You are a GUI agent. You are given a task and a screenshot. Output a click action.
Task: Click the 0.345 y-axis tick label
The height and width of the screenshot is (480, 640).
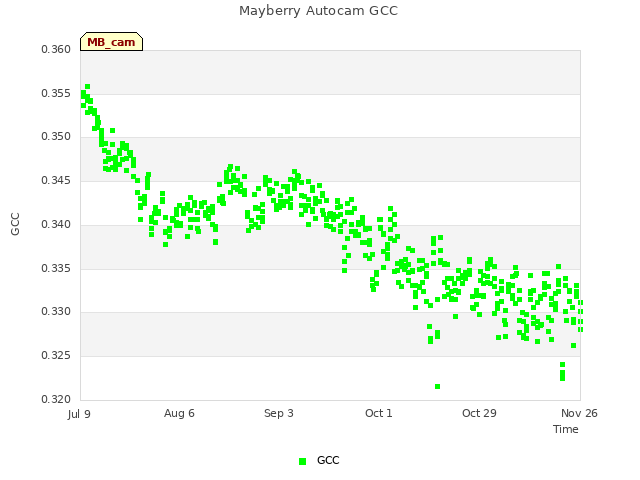pos(56,180)
